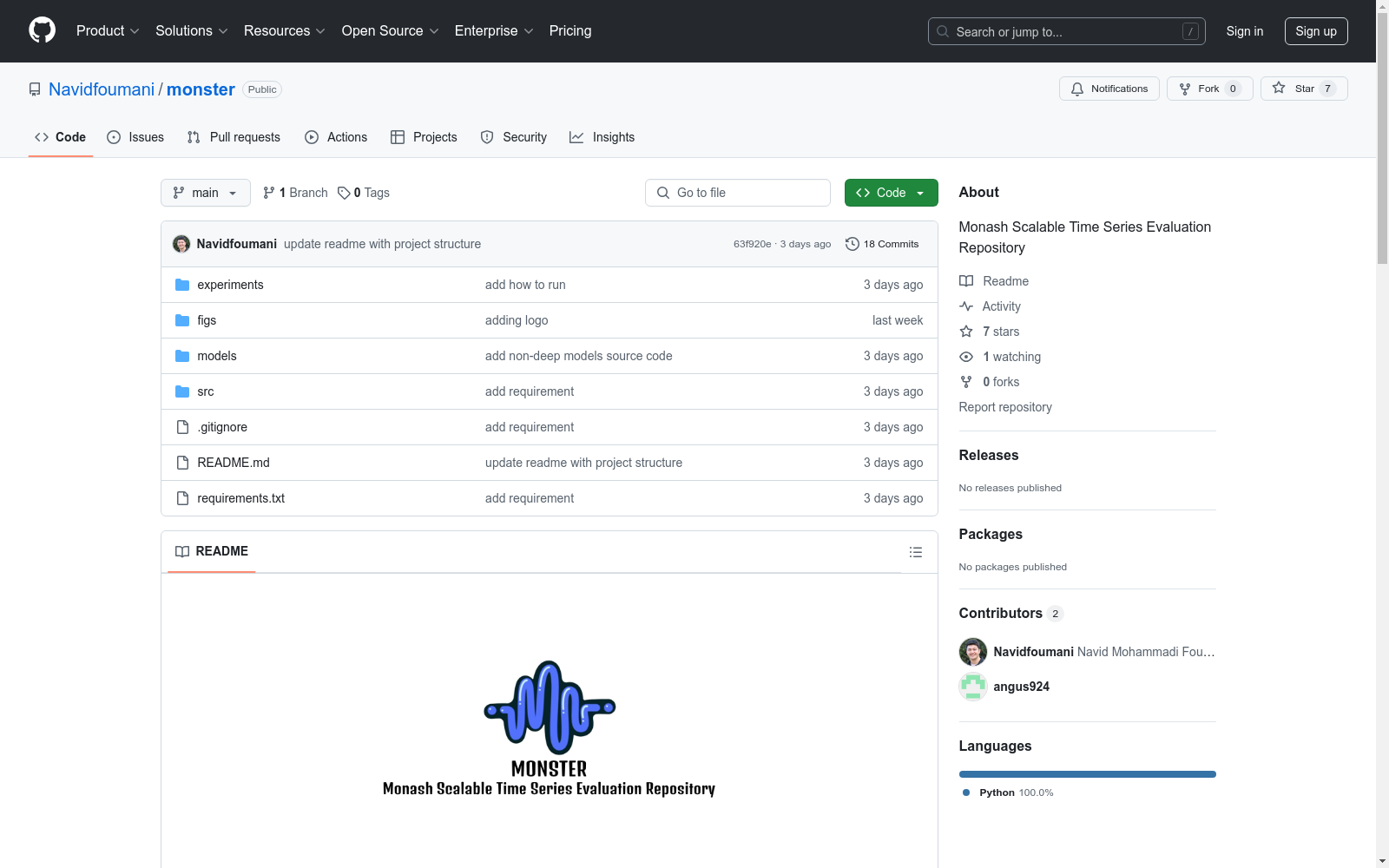View the 18 Commits history
Viewport: 1389px width, 868px height.
point(882,244)
